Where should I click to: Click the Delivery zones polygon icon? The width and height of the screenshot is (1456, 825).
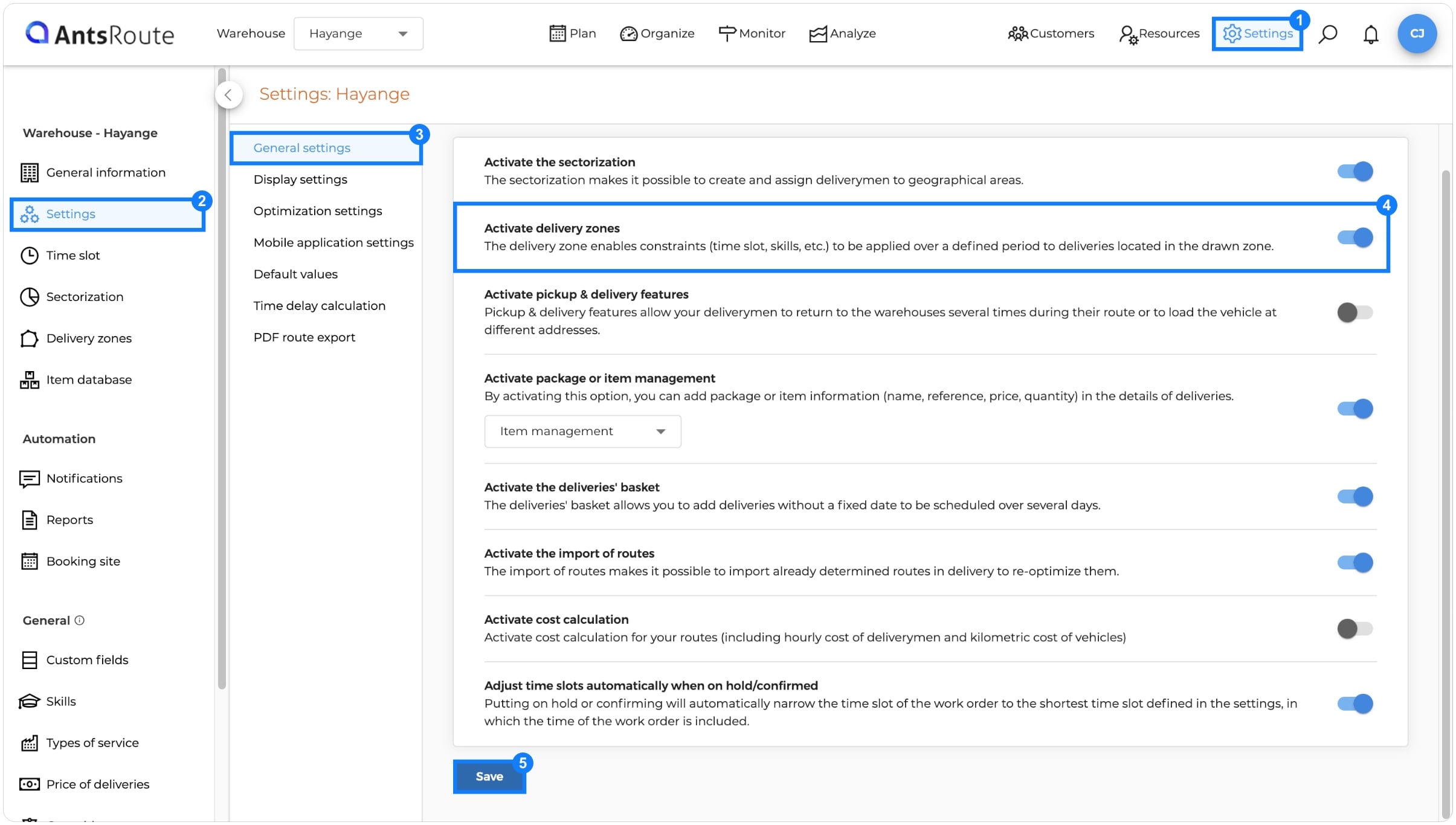tap(29, 338)
